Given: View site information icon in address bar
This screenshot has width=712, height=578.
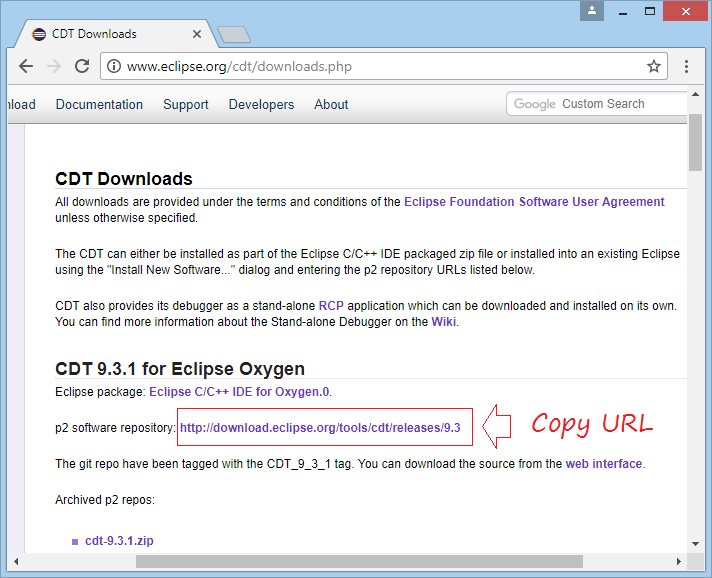Looking at the screenshot, I should pyautogui.click(x=114, y=66).
